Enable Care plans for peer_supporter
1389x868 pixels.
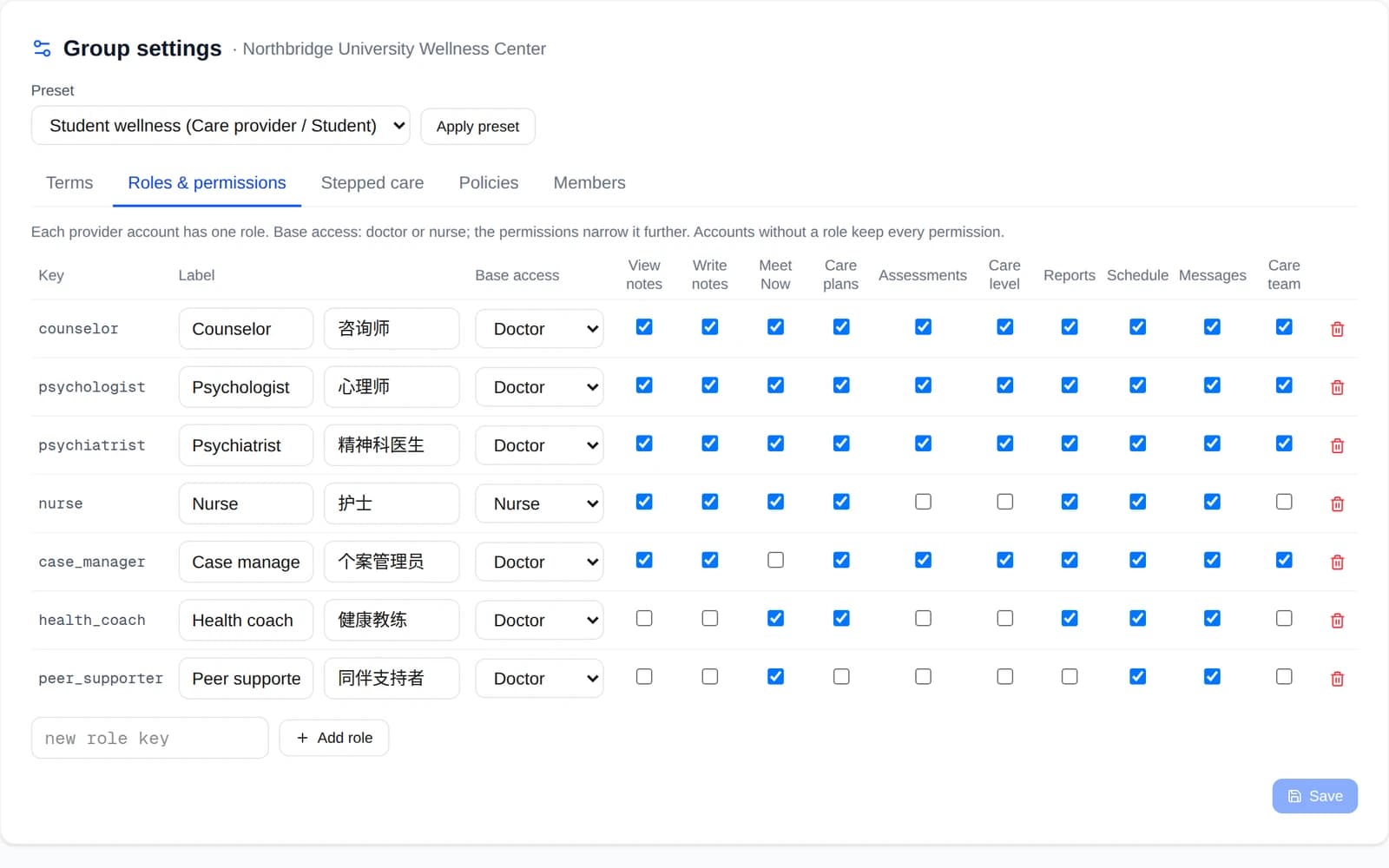point(841,676)
